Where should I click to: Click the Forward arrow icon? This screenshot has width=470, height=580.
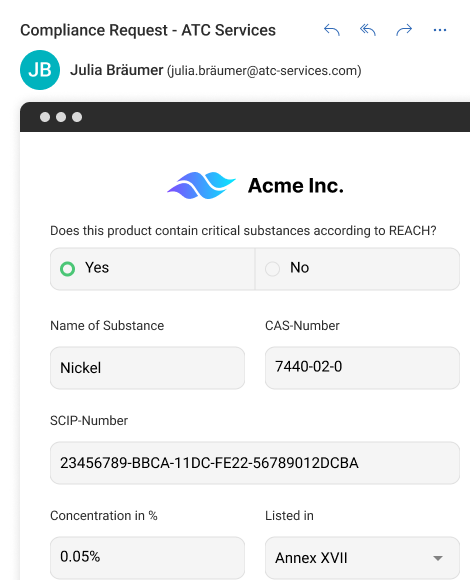(x=404, y=30)
